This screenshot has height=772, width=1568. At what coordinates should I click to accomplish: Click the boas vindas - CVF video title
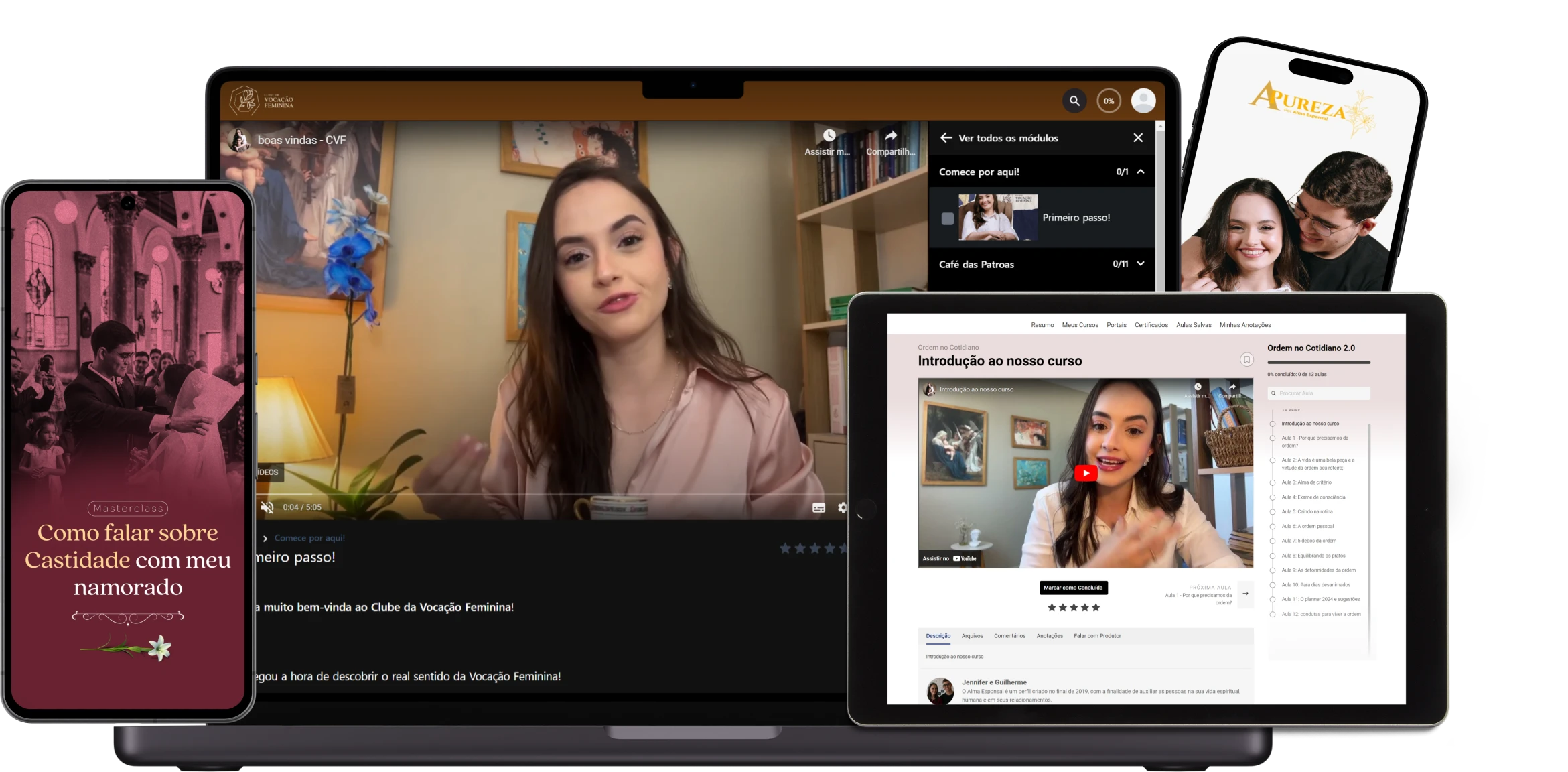(x=302, y=140)
